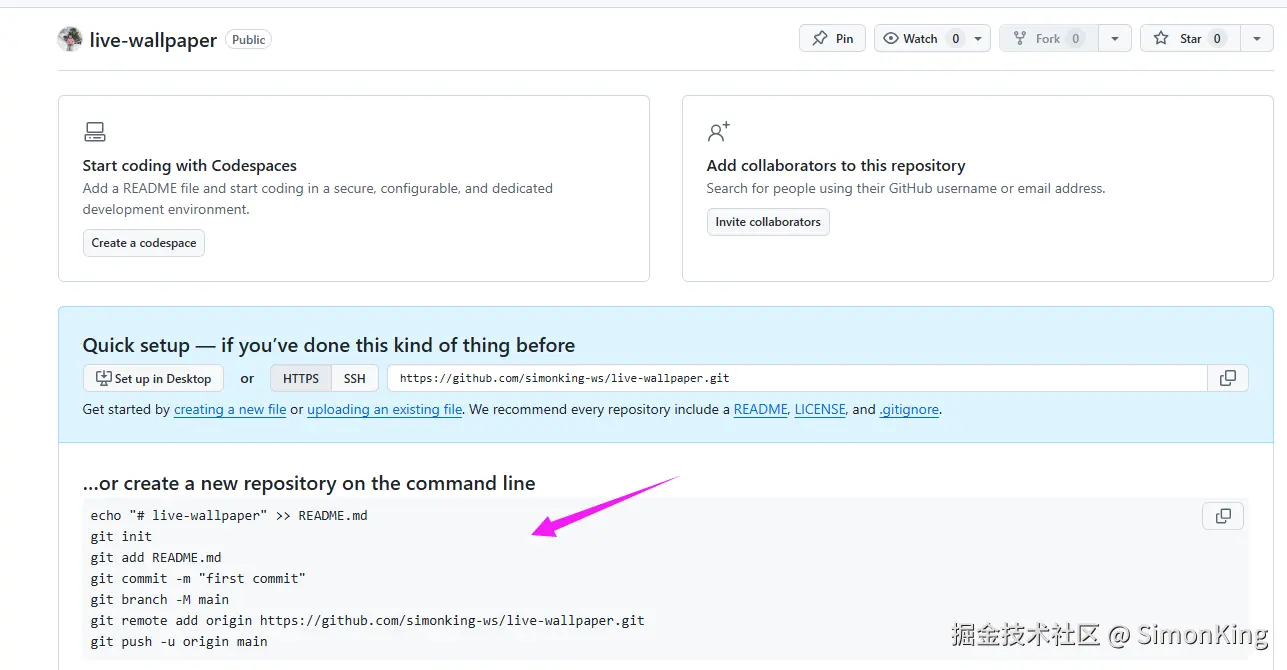Image resolution: width=1287 pixels, height=670 pixels.
Task: Copy the command line setup code
Action: pyautogui.click(x=1222, y=516)
